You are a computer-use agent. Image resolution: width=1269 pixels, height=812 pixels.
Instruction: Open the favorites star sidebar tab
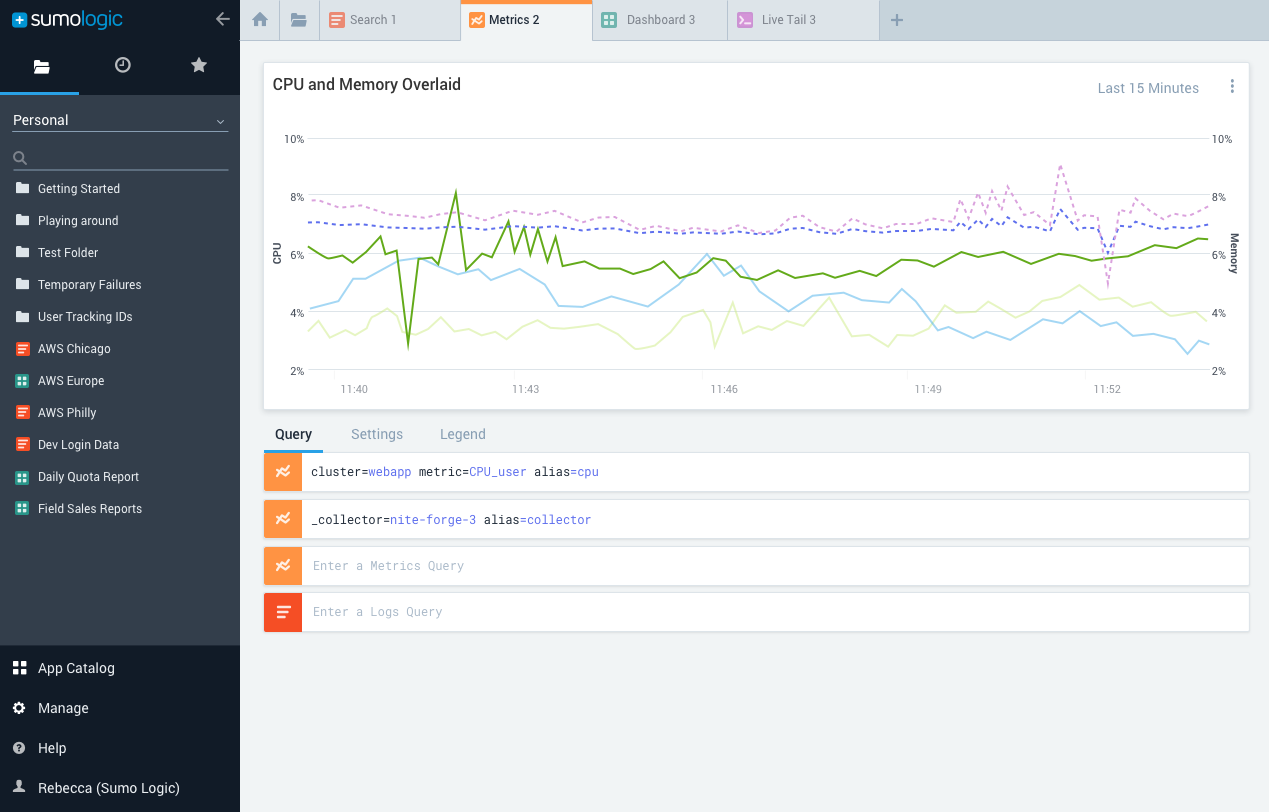[x=199, y=65]
